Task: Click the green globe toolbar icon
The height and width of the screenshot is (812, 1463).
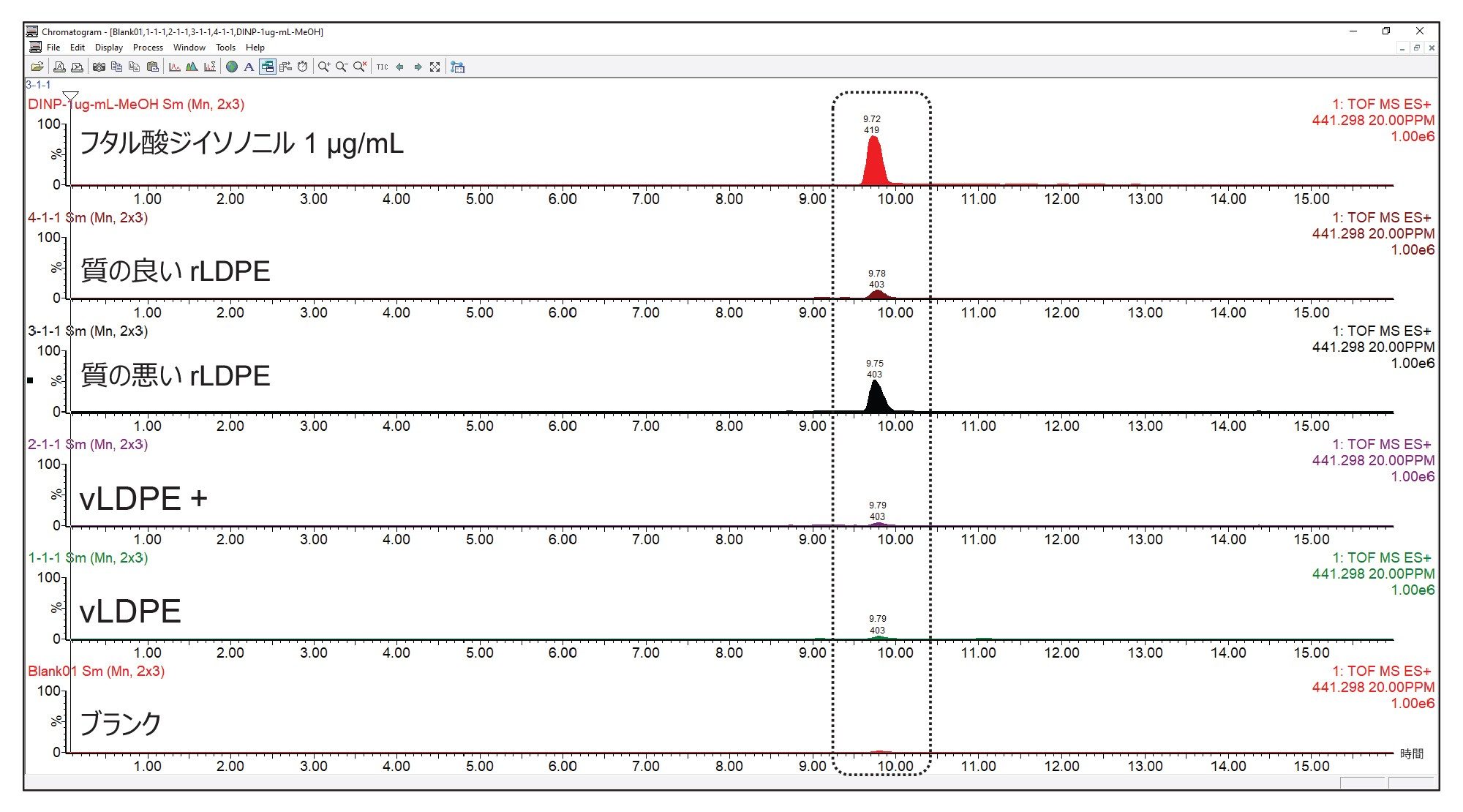Action: point(232,67)
